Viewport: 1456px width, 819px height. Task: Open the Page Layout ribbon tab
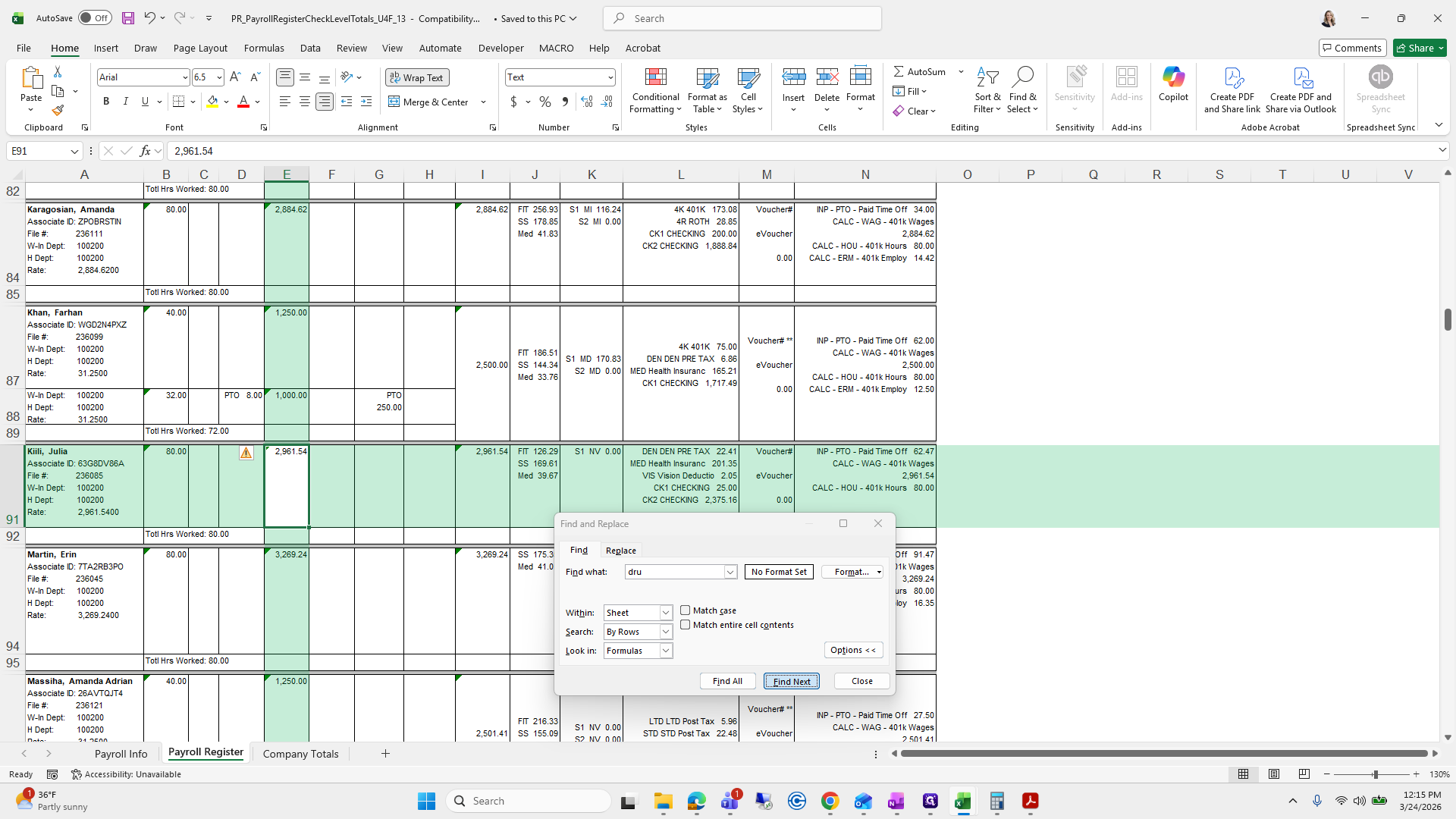click(x=200, y=48)
